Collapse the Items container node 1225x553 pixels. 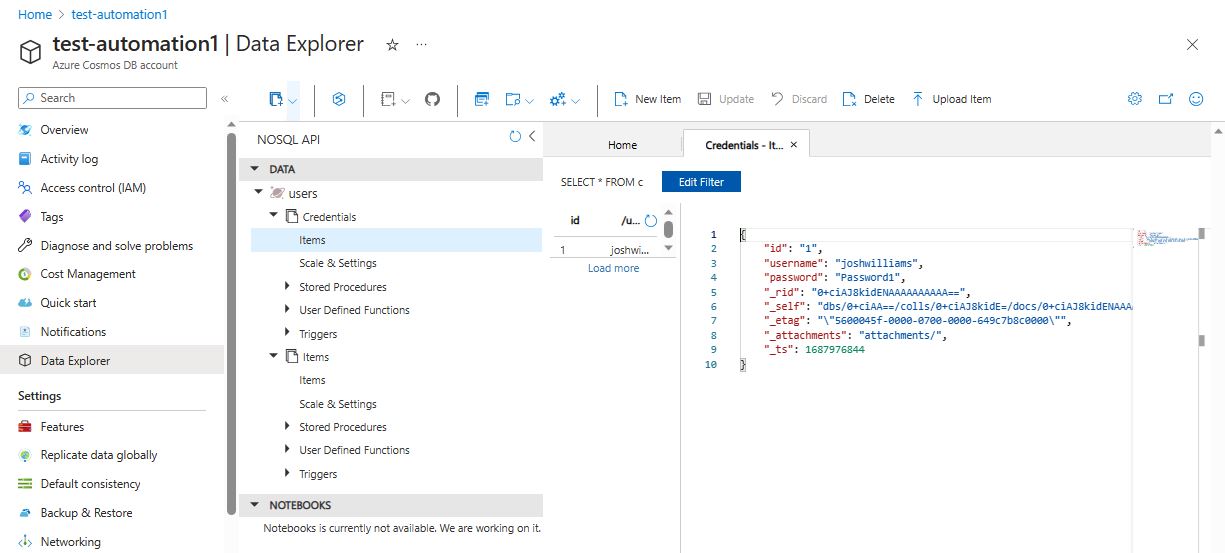[273, 356]
